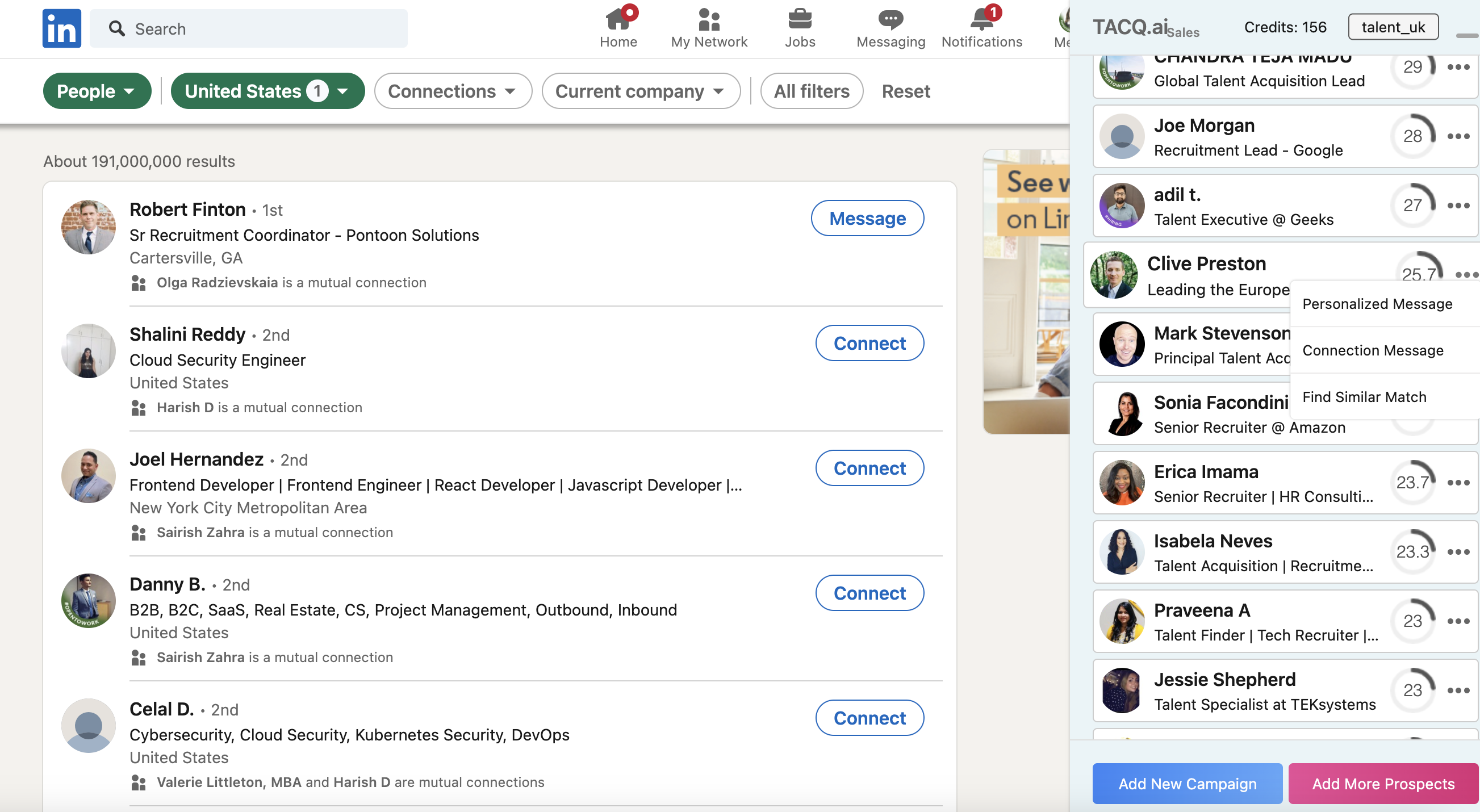Image resolution: width=1480 pixels, height=812 pixels.
Task: Click Erica Imama score ring 23.7
Action: click(x=1413, y=483)
